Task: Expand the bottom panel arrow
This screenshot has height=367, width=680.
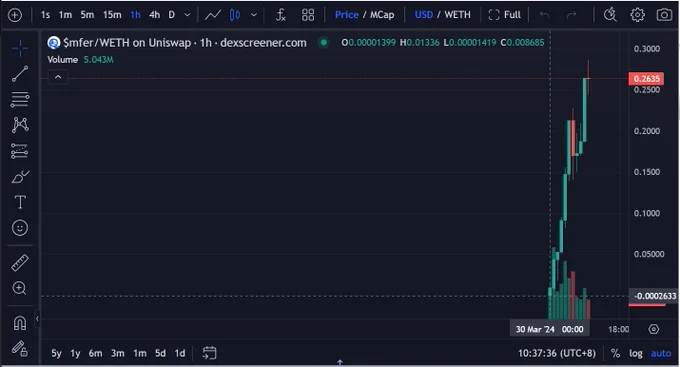Action: (340, 362)
